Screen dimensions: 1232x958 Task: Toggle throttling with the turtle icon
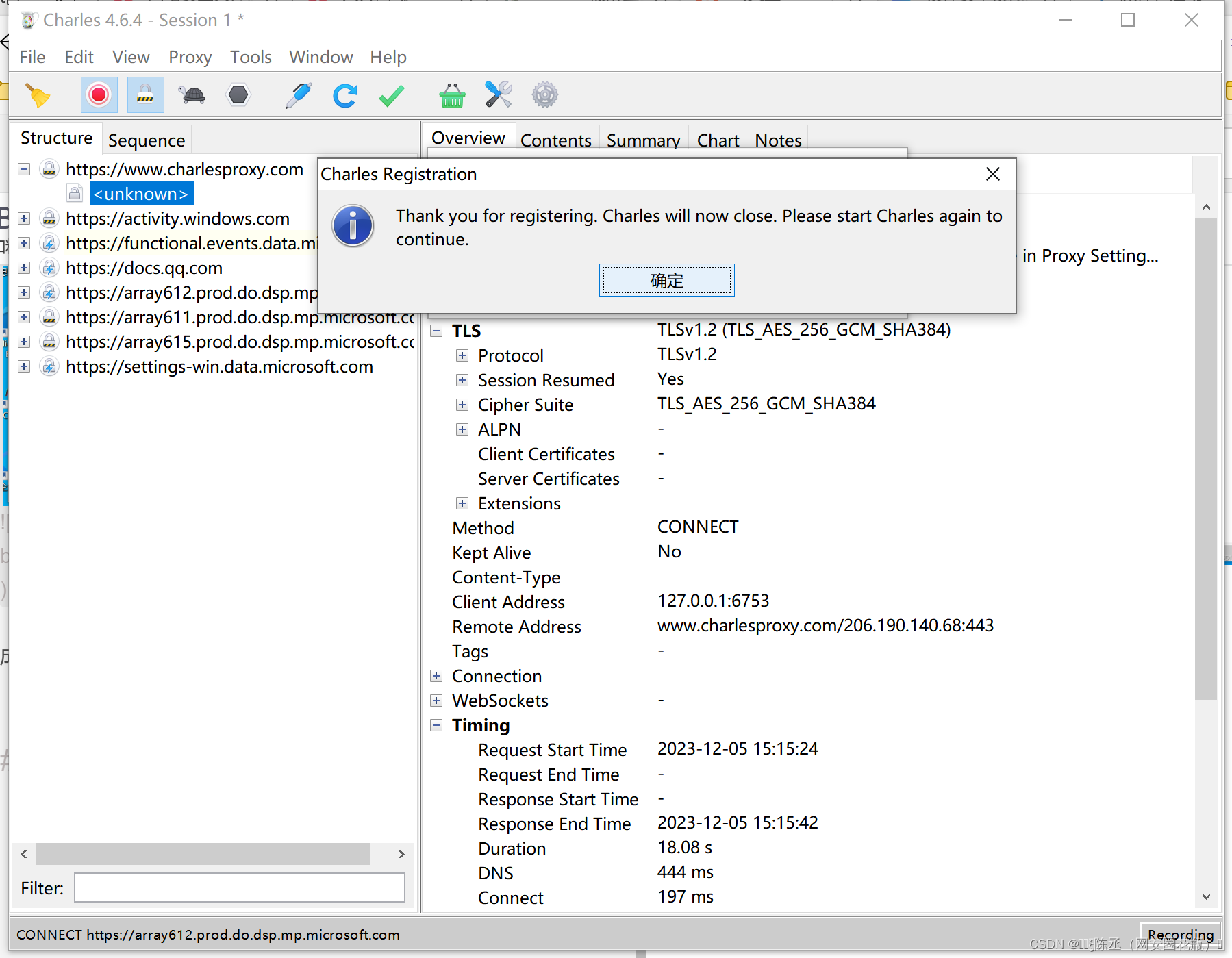click(x=192, y=95)
